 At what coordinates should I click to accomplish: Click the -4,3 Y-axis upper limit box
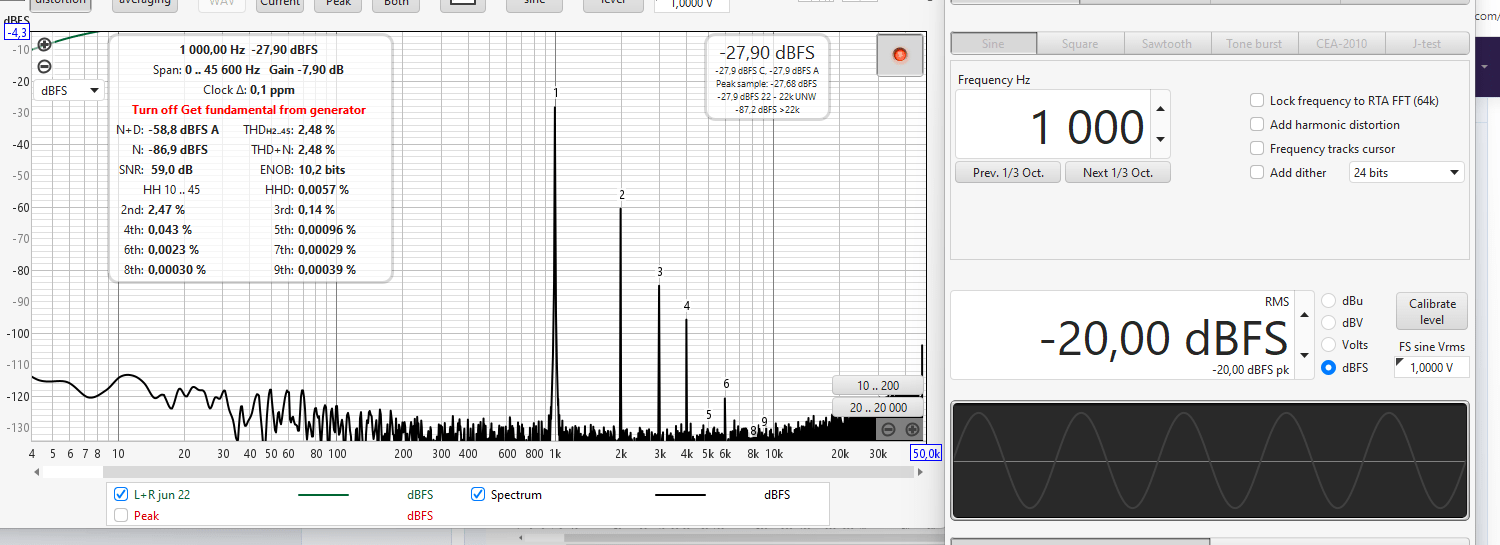click(x=17, y=32)
